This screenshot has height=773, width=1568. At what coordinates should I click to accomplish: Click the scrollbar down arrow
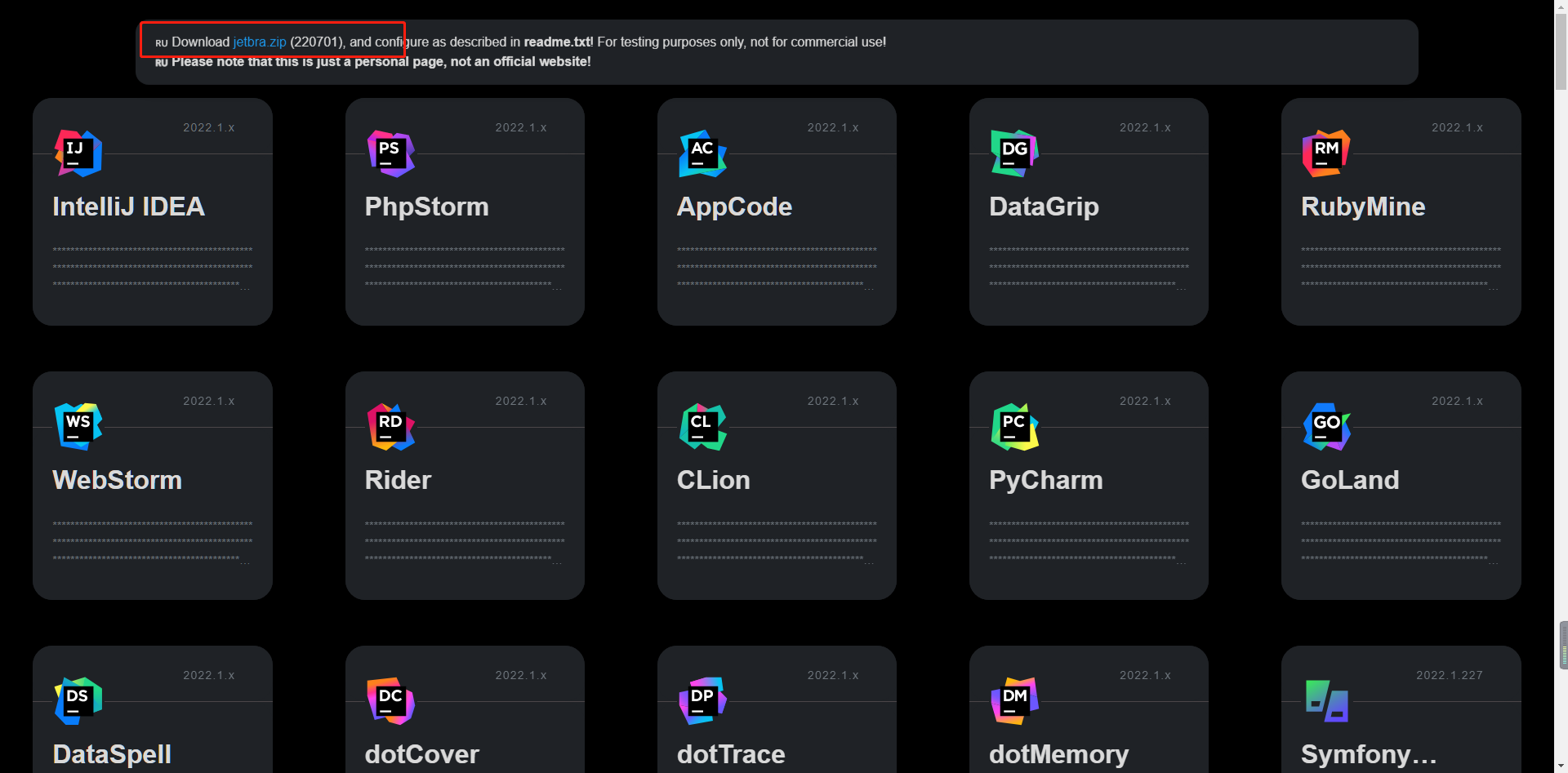pyautogui.click(x=1561, y=766)
